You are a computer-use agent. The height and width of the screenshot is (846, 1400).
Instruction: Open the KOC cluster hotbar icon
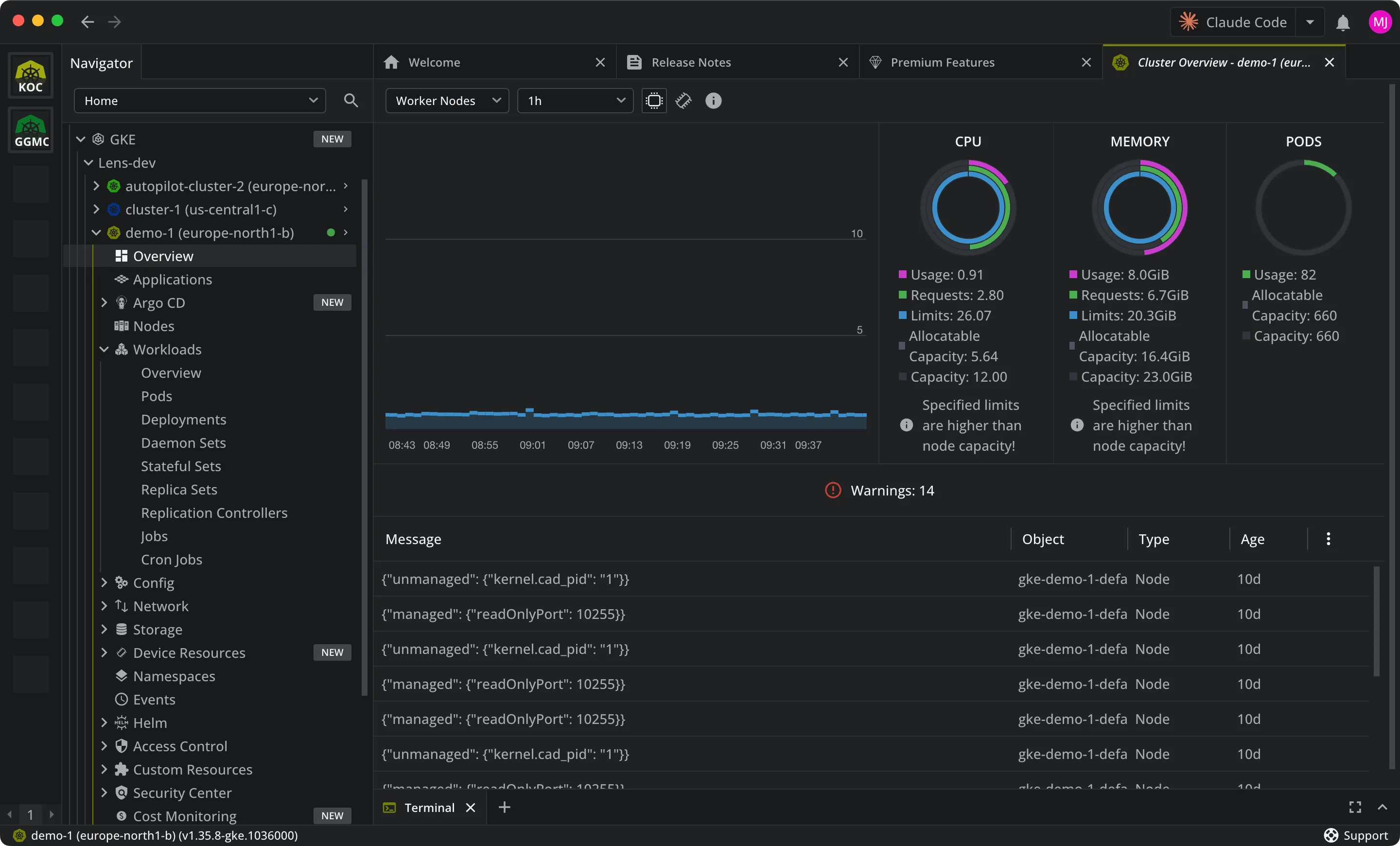(x=31, y=76)
